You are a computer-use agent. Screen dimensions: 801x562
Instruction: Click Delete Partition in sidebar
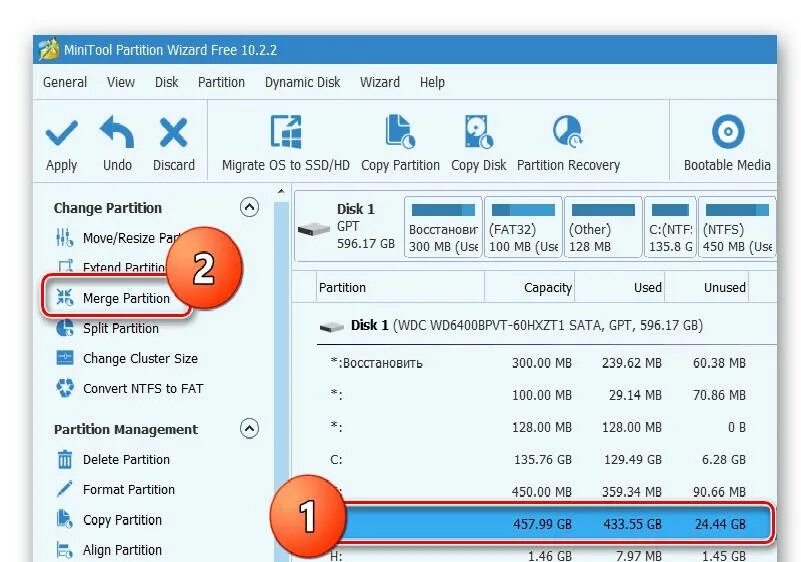(x=112, y=459)
